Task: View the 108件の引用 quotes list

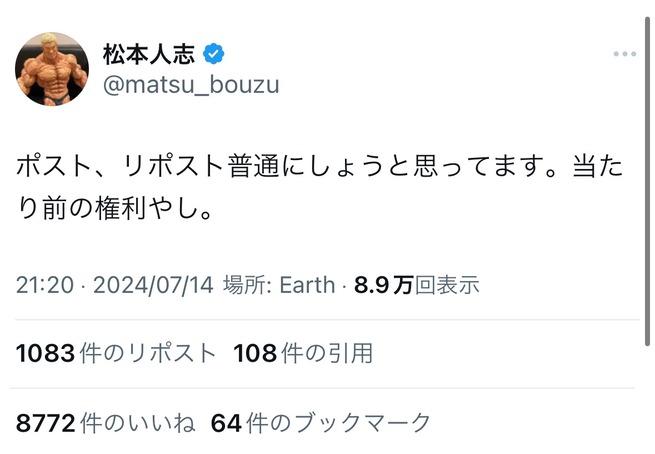Action: [303, 353]
